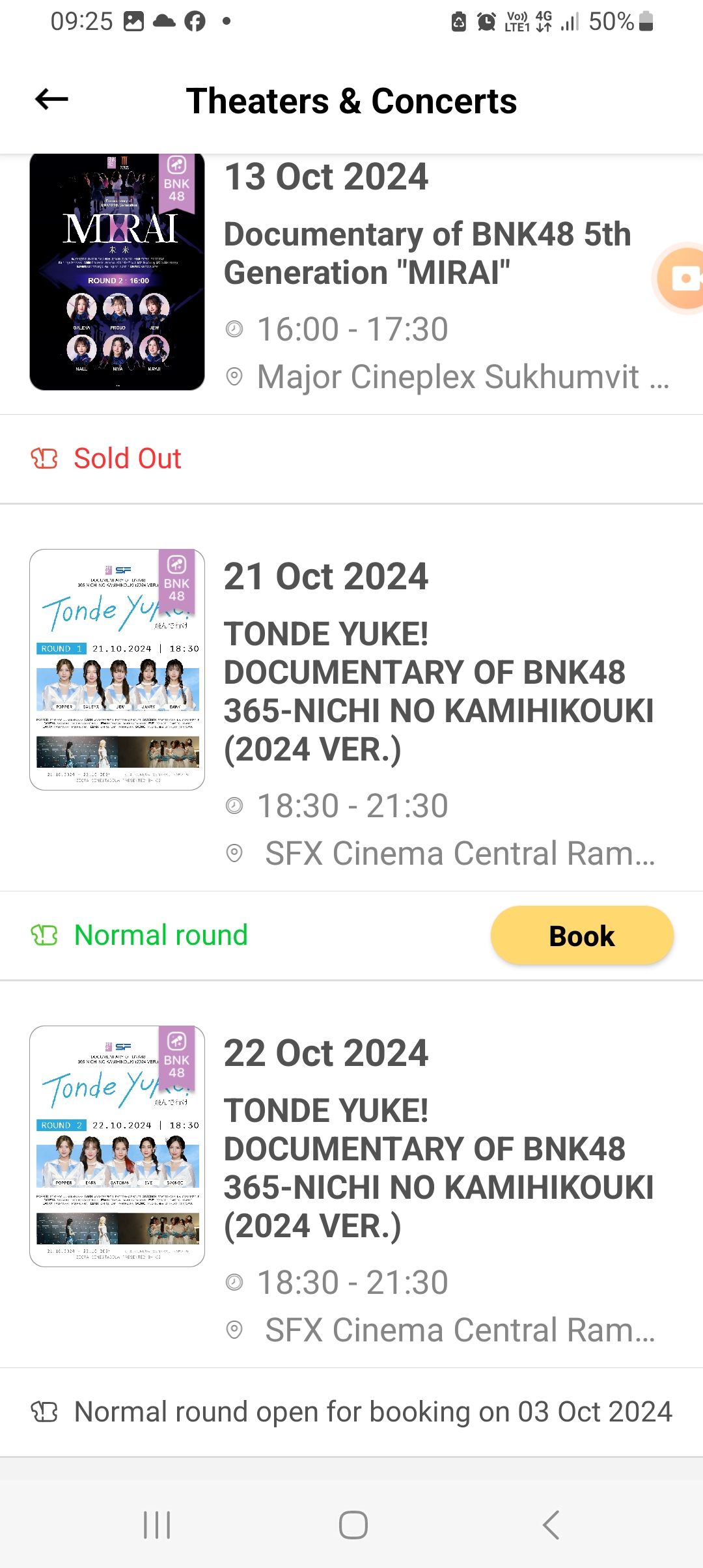Click the yellow Book button
The image size is (703, 1568).
coord(582,935)
